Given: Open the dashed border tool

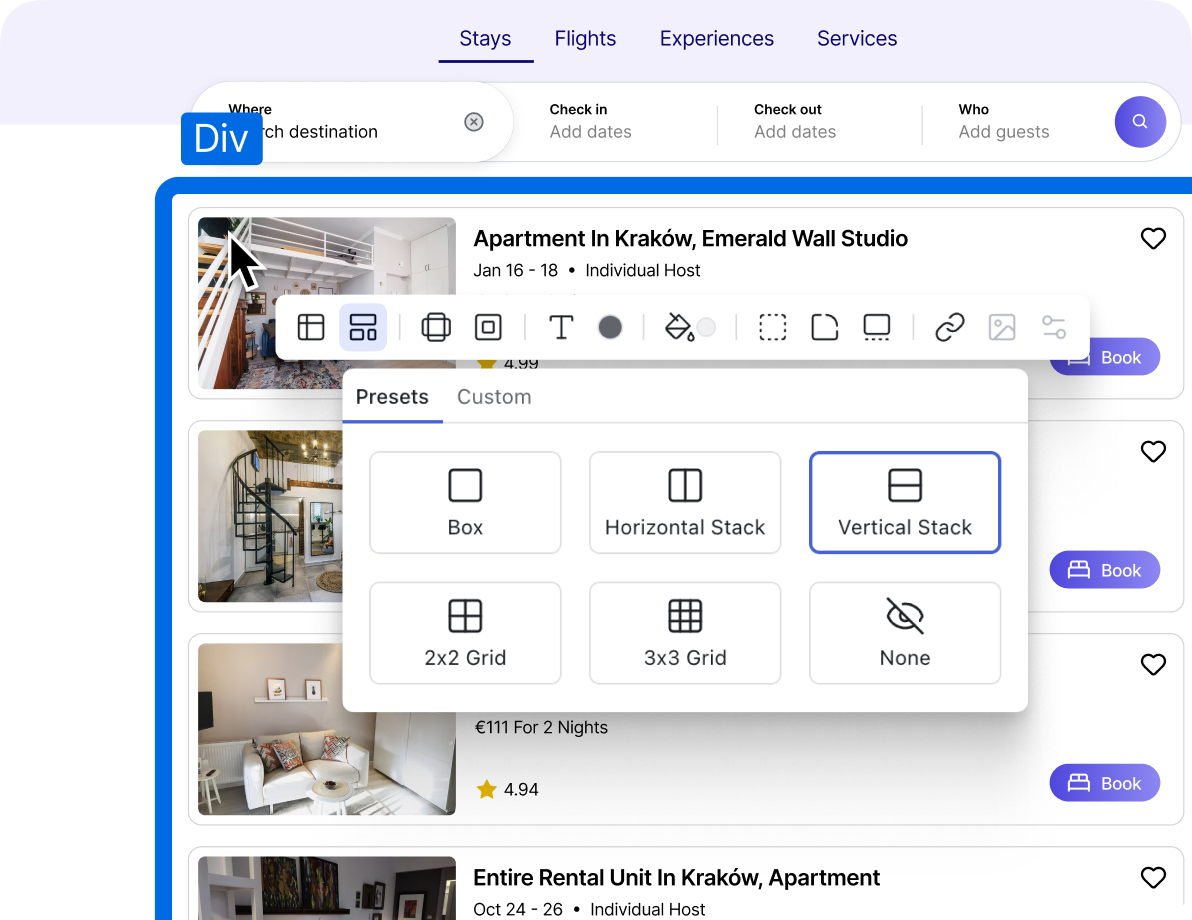Looking at the screenshot, I should (x=772, y=328).
